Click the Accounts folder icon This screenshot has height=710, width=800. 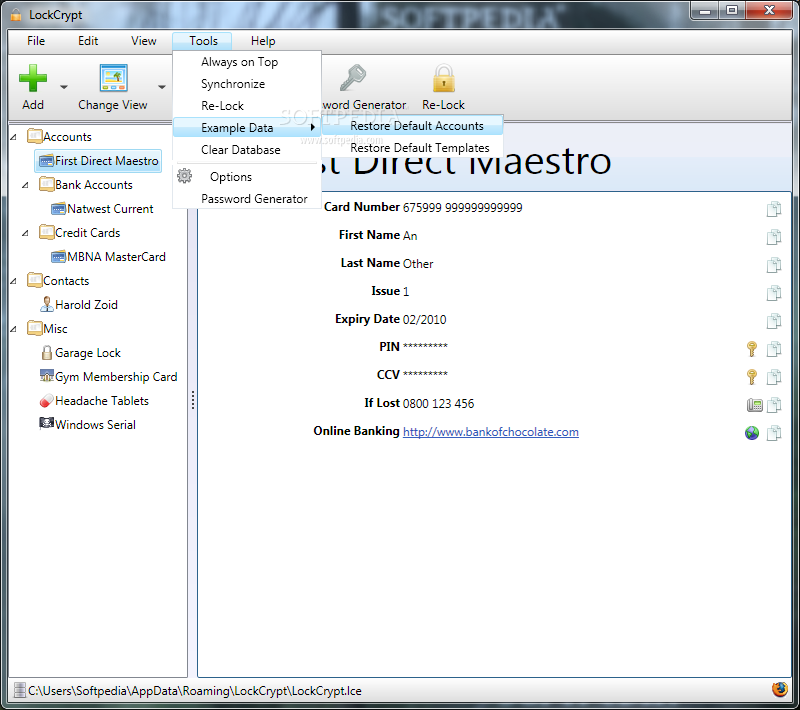[x=34, y=136]
